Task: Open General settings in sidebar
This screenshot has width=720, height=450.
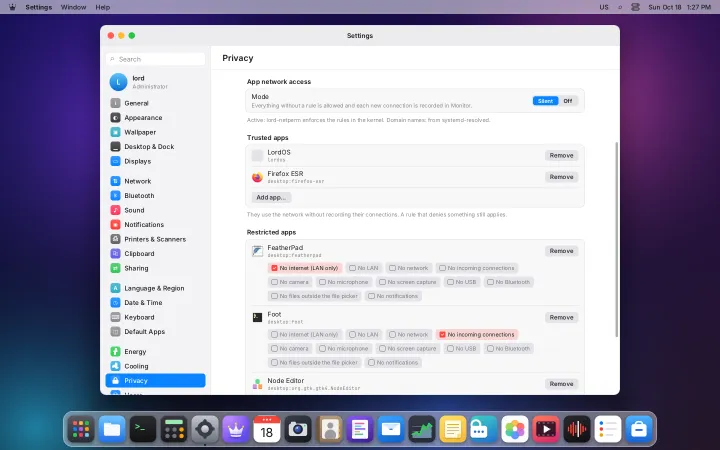Action: tap(155, 103)
